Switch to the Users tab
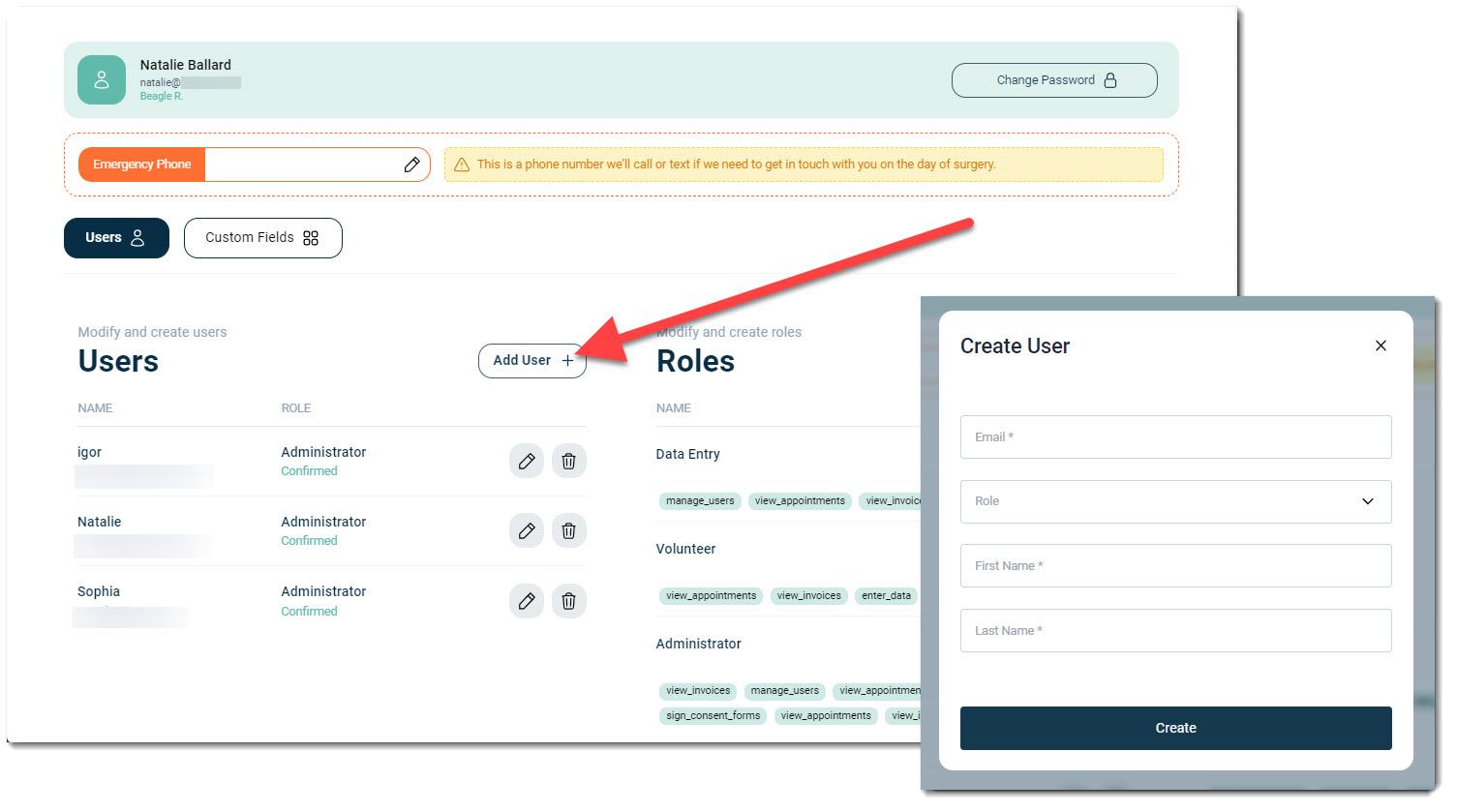 tap(116, 238)
